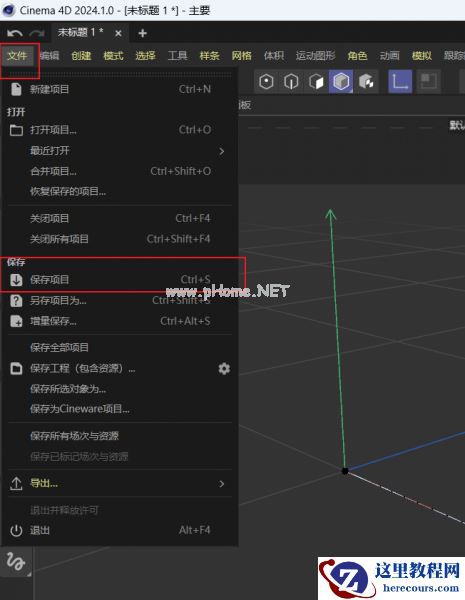
Task: Choose 保存项目 menu entry
Action: coord(119,280)
